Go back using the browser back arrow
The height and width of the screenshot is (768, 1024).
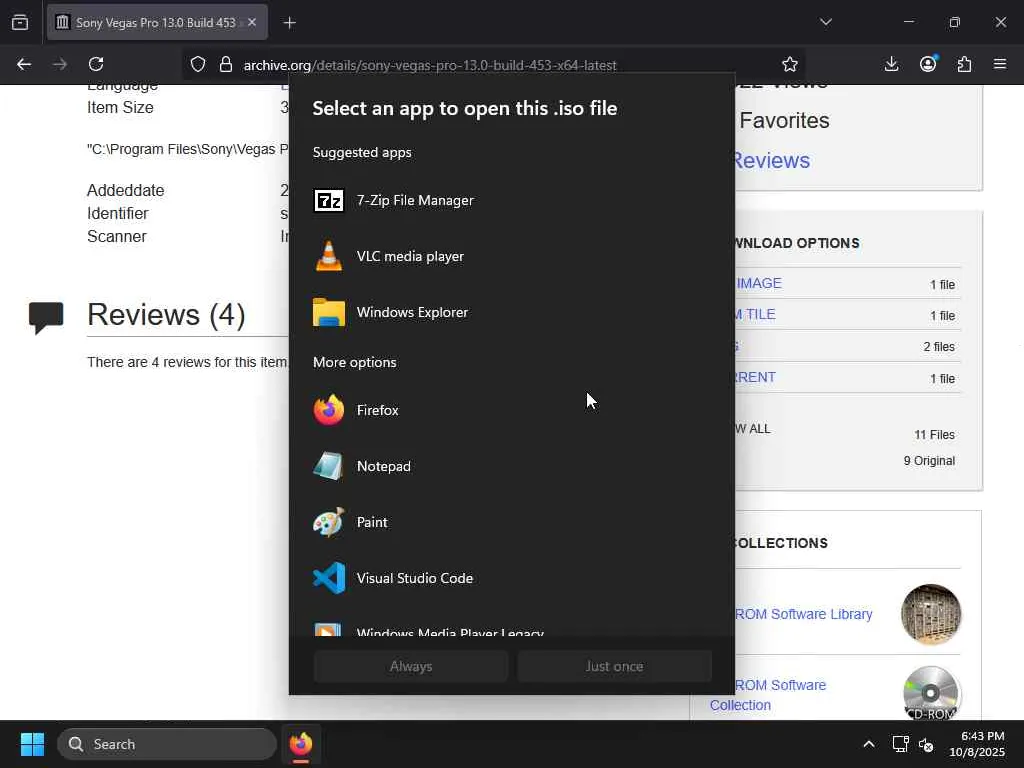(24, 64)
